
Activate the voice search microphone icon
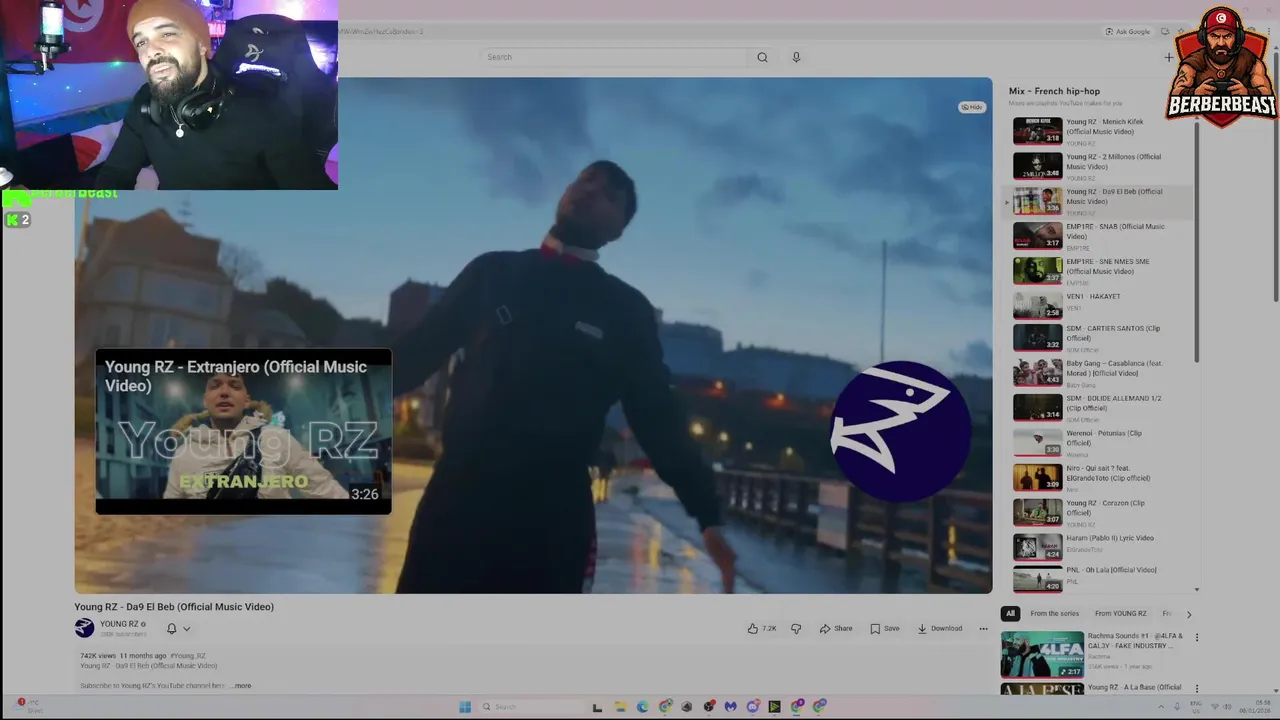click(796, 57)
